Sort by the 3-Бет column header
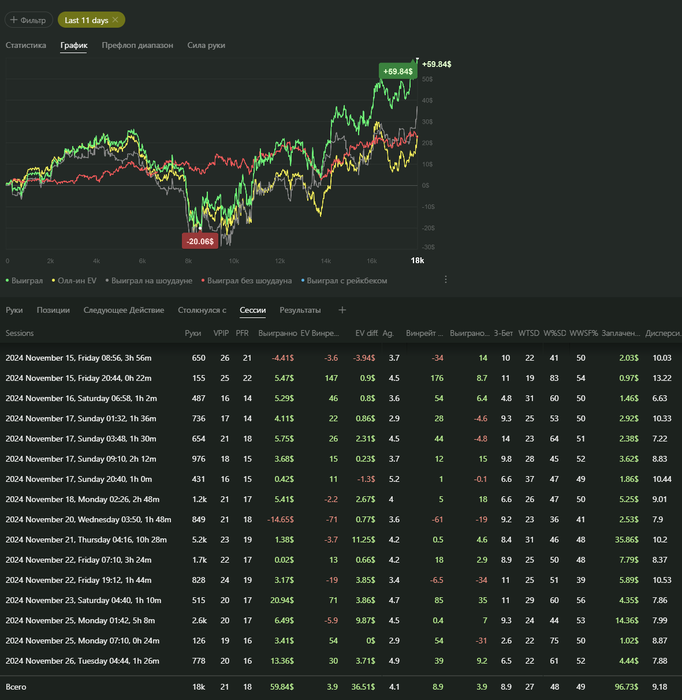This screenshot has height=700, width=682. tap(503, 333)
